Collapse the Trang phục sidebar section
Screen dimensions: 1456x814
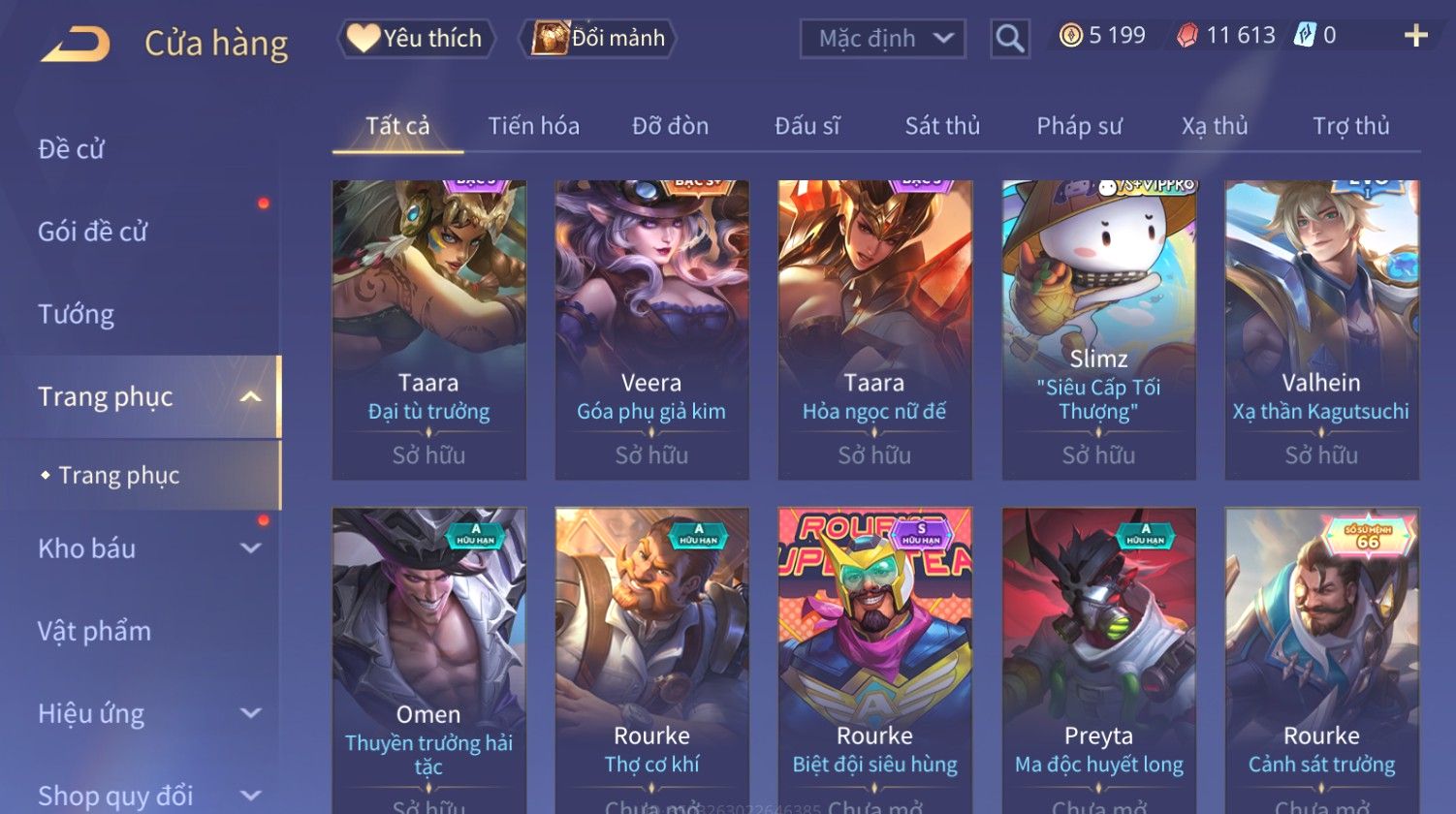click(250, 397)
